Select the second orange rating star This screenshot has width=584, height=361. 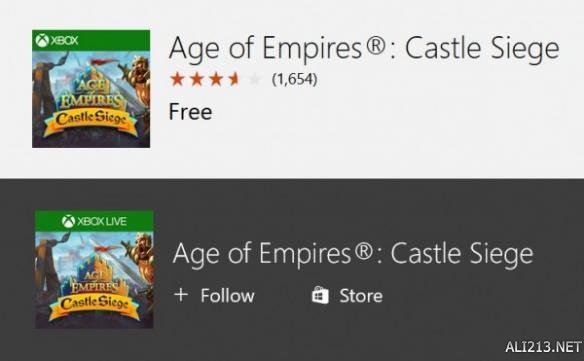tap(197, 79)
